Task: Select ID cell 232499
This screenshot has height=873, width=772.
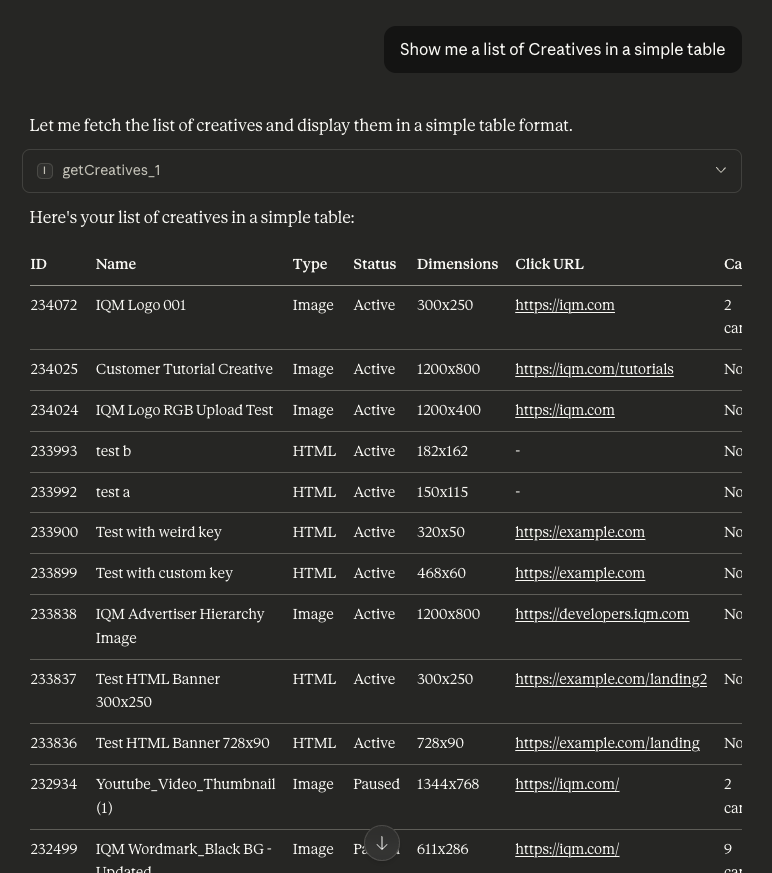Action: [53, 850]
